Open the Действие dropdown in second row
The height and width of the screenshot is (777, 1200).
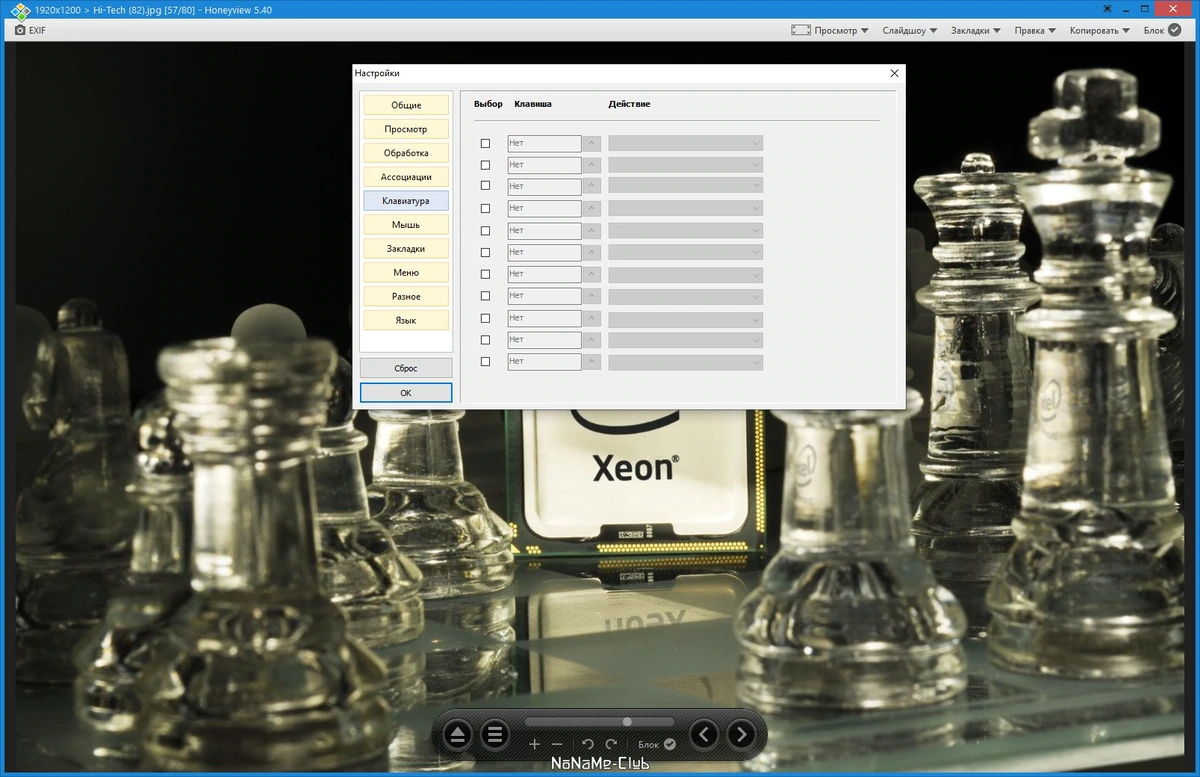tap(685, 165)
